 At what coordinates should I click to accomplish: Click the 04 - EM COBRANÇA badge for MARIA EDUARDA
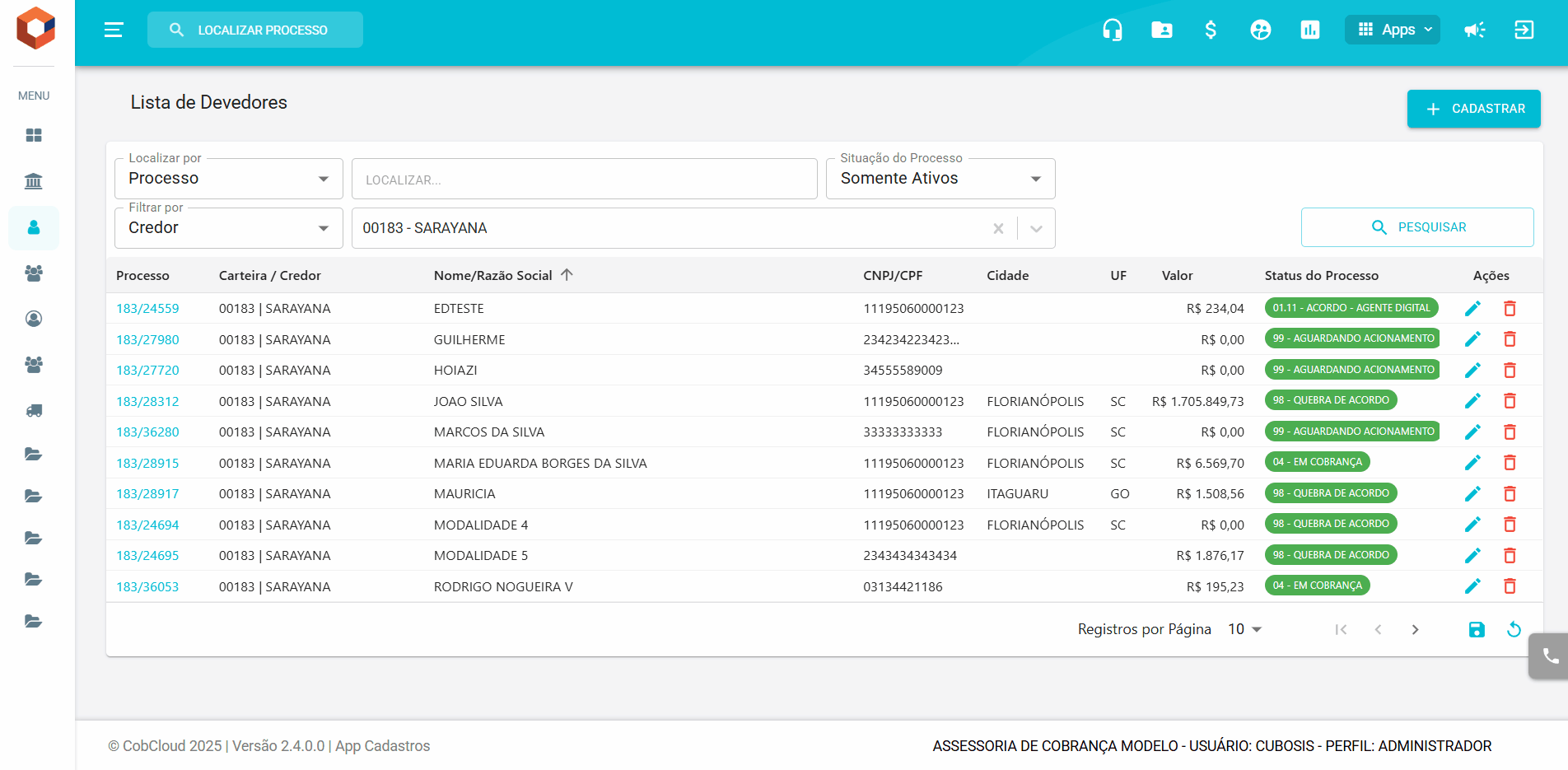[1317, 462]
